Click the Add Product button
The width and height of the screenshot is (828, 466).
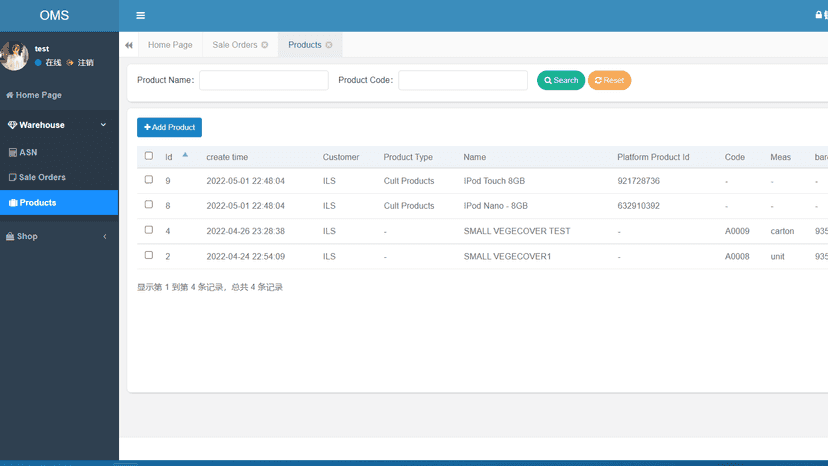170,127
